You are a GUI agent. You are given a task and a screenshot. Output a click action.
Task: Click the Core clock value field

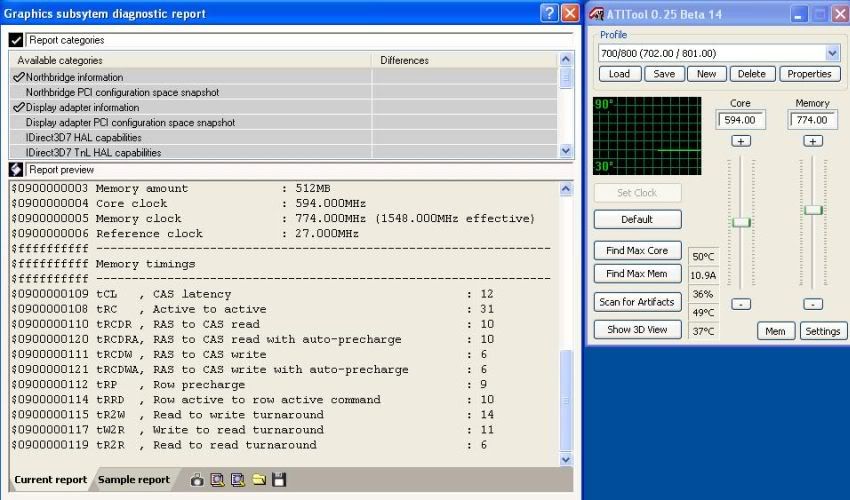click(x=741, y=120)
